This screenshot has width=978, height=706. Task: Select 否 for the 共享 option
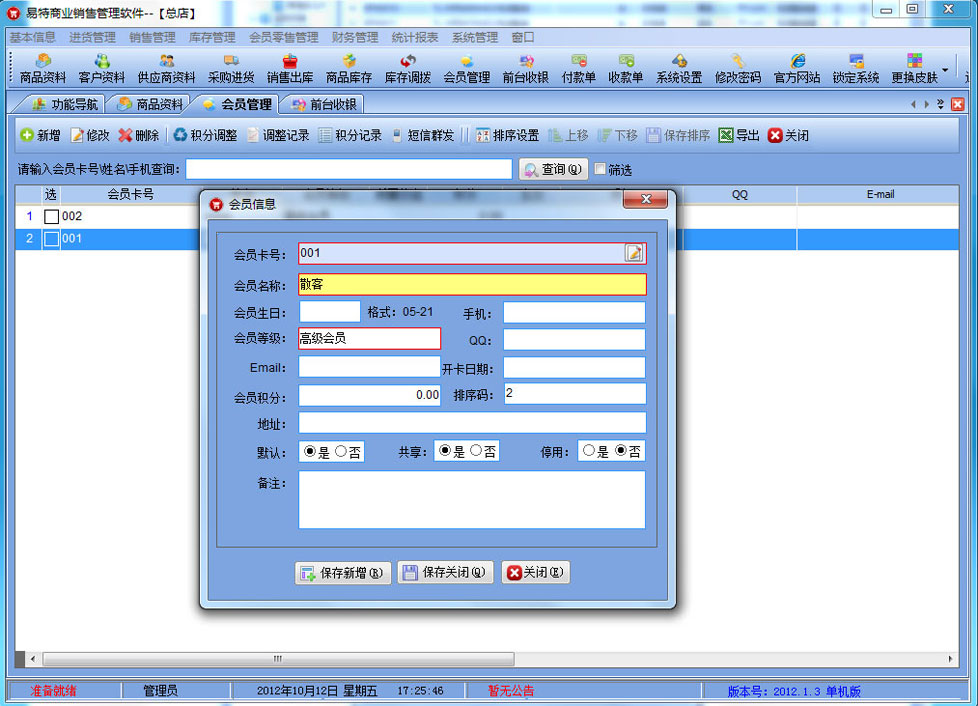coord(476,451)
